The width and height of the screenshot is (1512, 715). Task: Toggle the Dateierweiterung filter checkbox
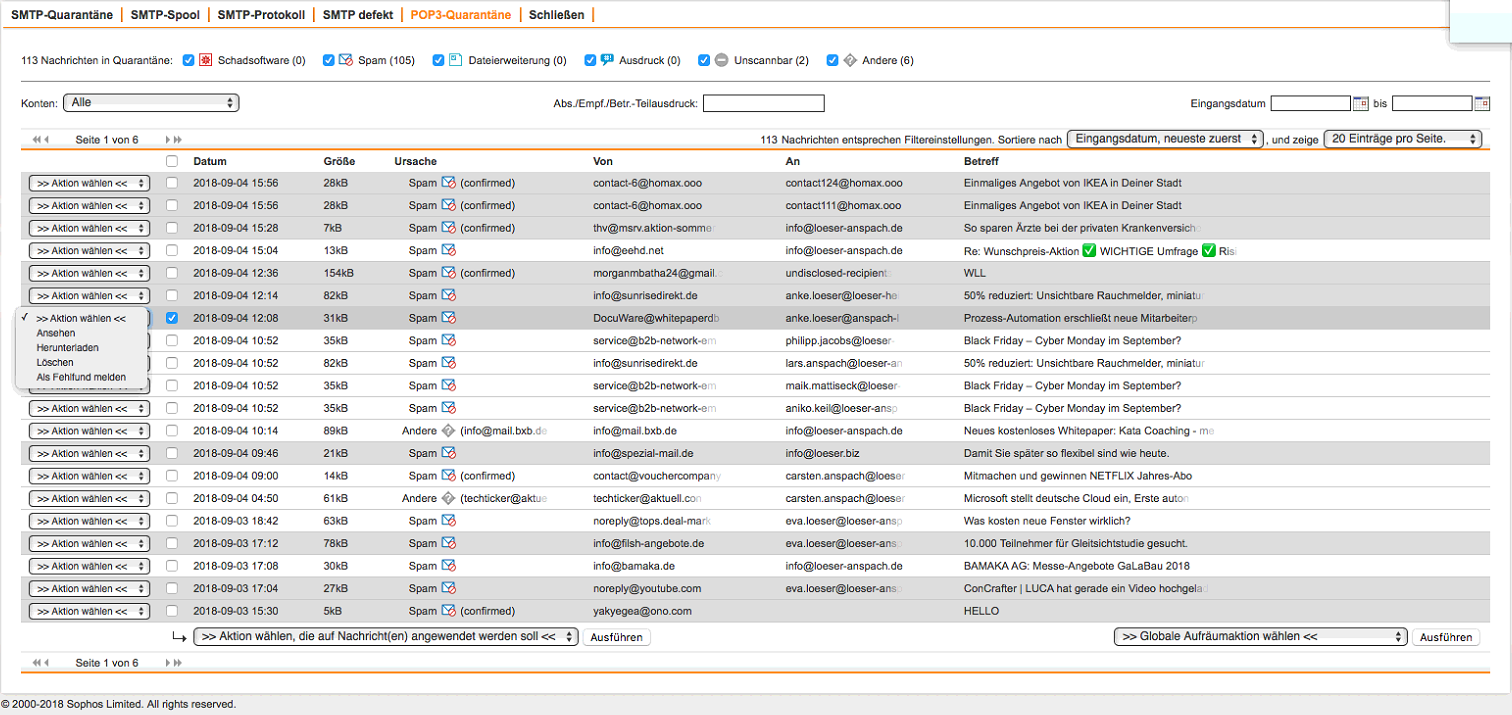[x=438, y=60]
